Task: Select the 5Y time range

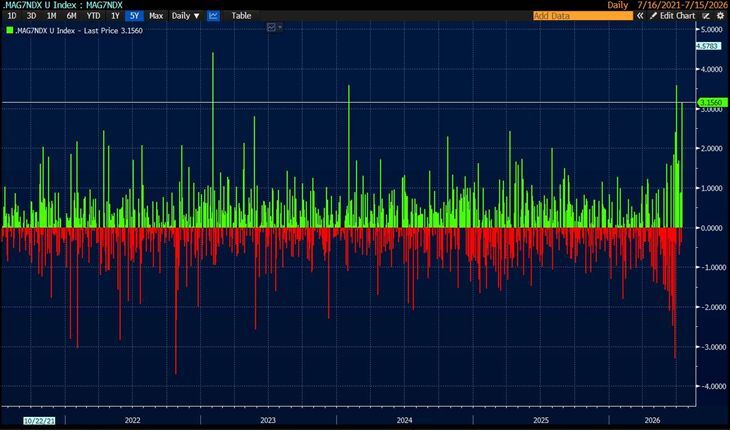Action: point(134,16)
